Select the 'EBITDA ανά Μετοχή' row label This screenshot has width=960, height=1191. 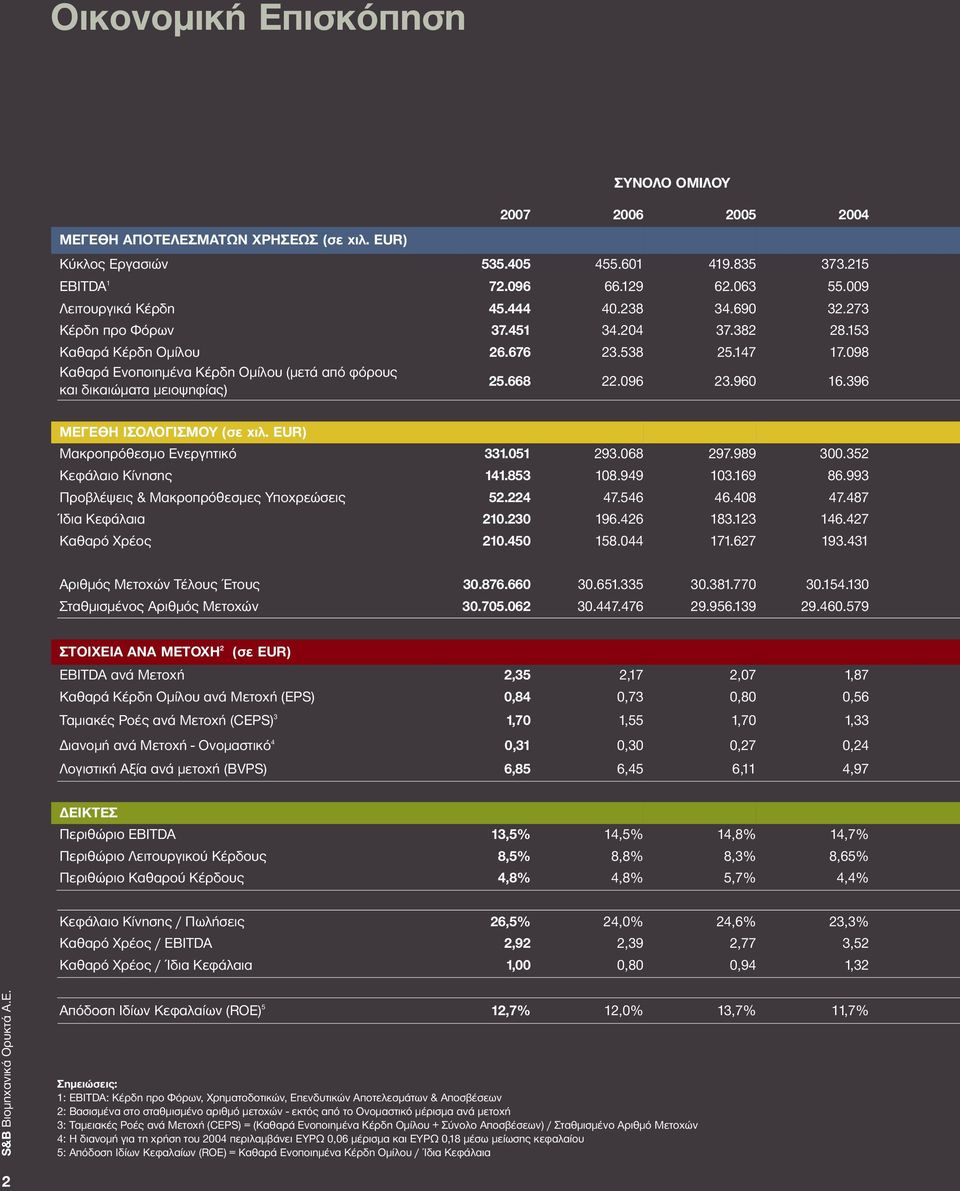click(x=122, y=675)
